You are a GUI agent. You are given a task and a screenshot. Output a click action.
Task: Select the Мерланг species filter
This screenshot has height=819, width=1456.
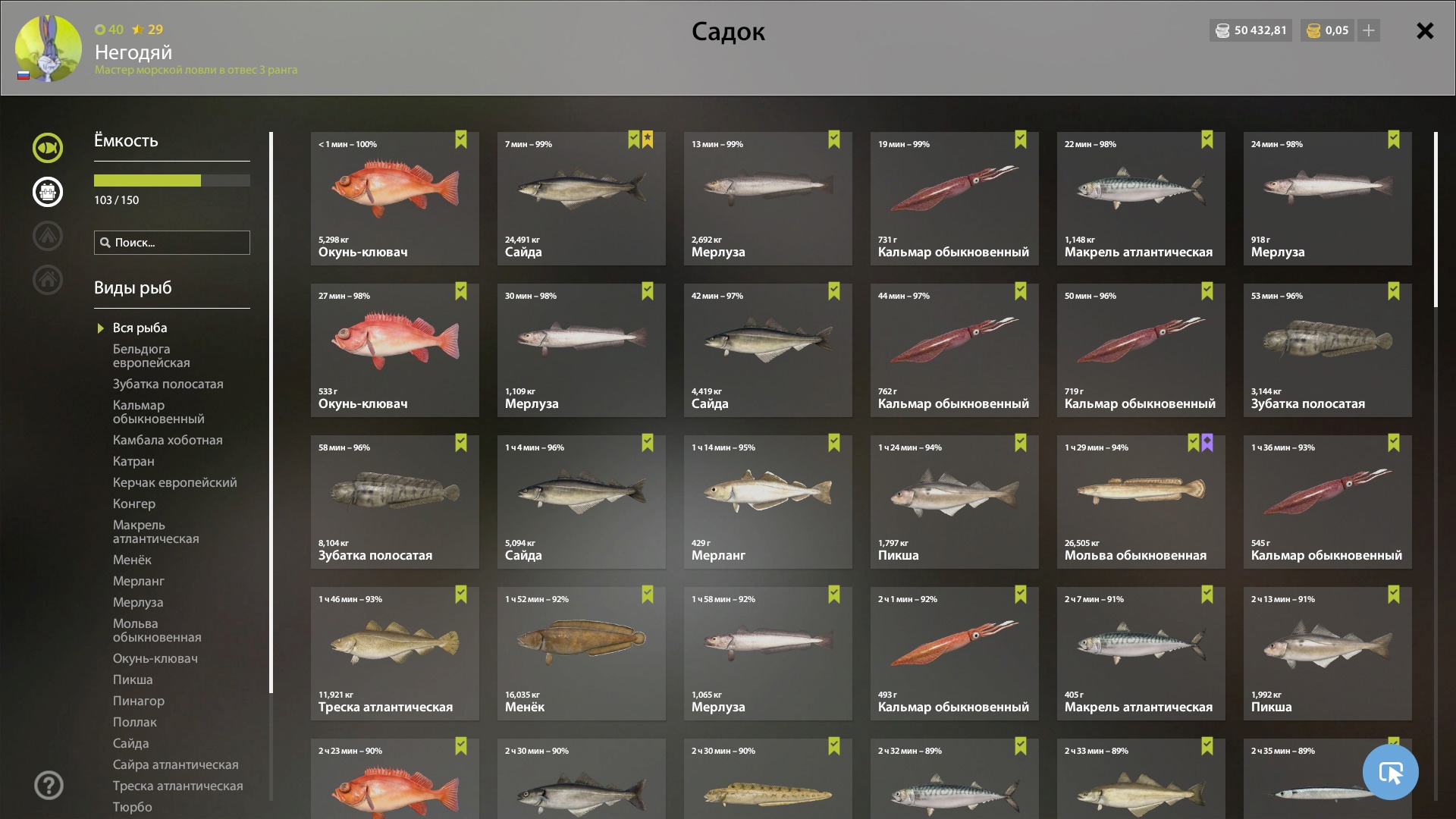(139, 581)
